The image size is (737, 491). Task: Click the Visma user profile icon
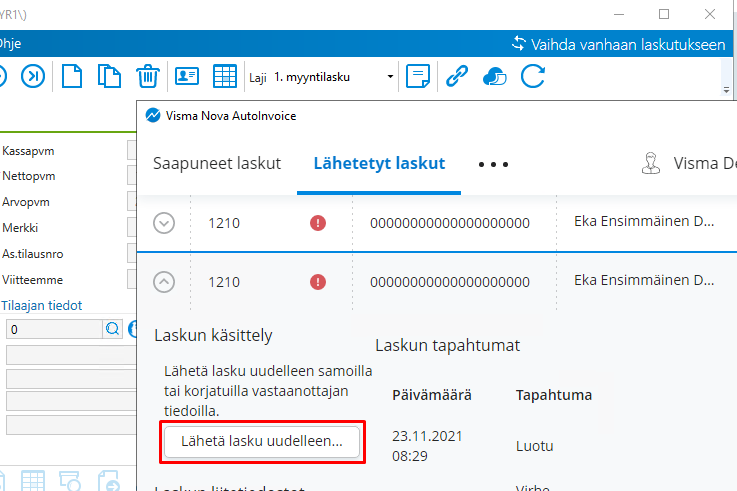click(x=651, y=164)
